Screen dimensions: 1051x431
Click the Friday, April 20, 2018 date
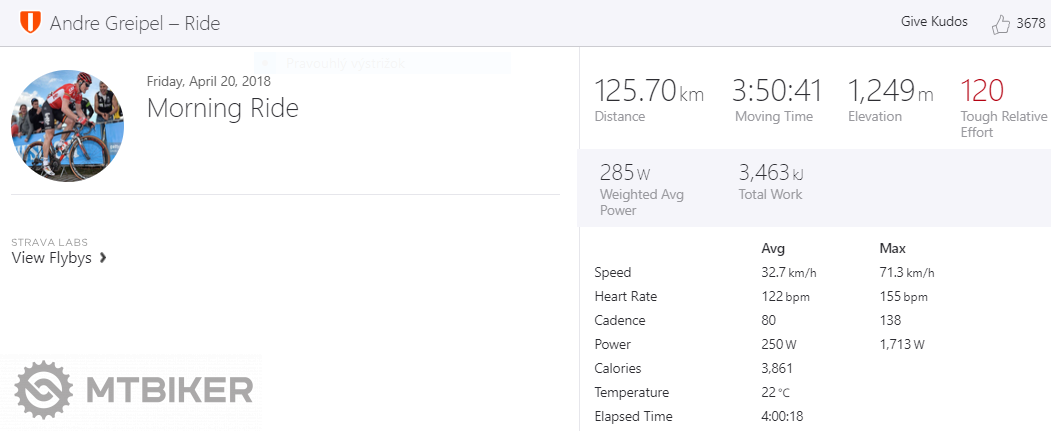(210, 81)
